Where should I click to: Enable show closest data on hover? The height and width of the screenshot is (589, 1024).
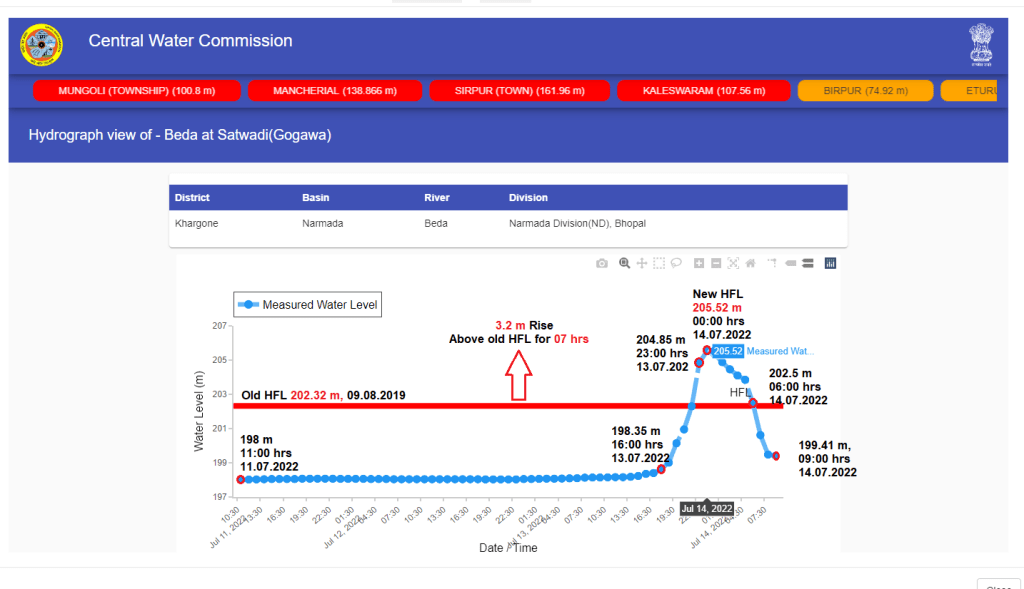[790, 263]
